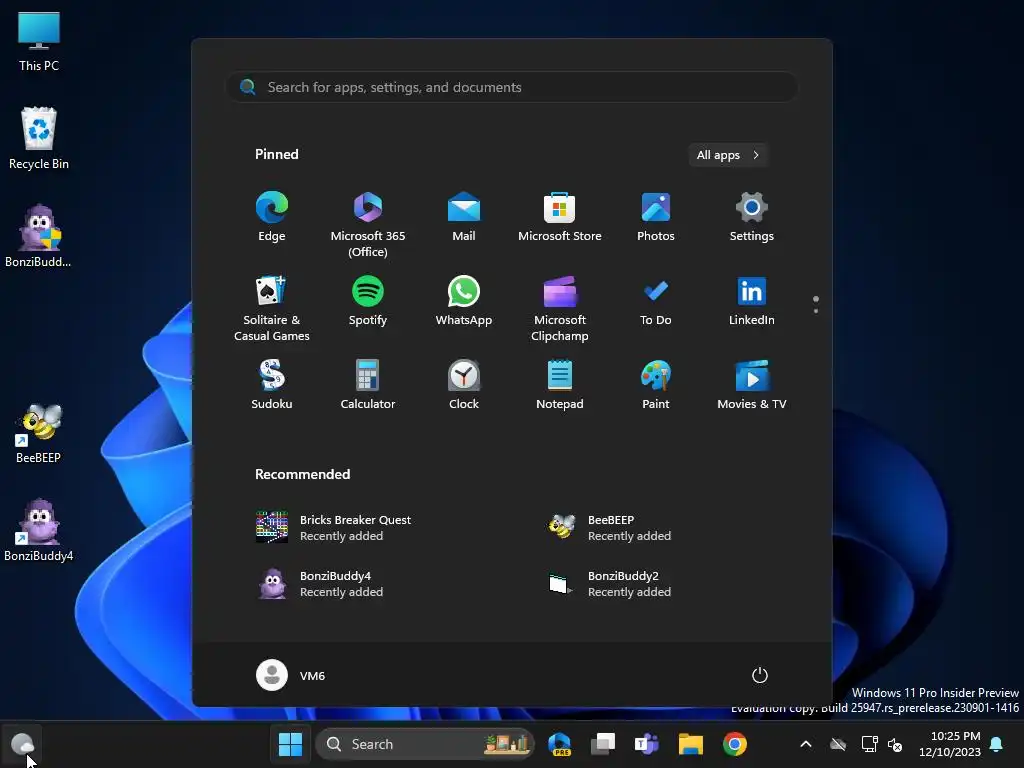Launch Microsoft Clipchamp
This screenshot has width=1024, height=768.
(x=560, y=308)
